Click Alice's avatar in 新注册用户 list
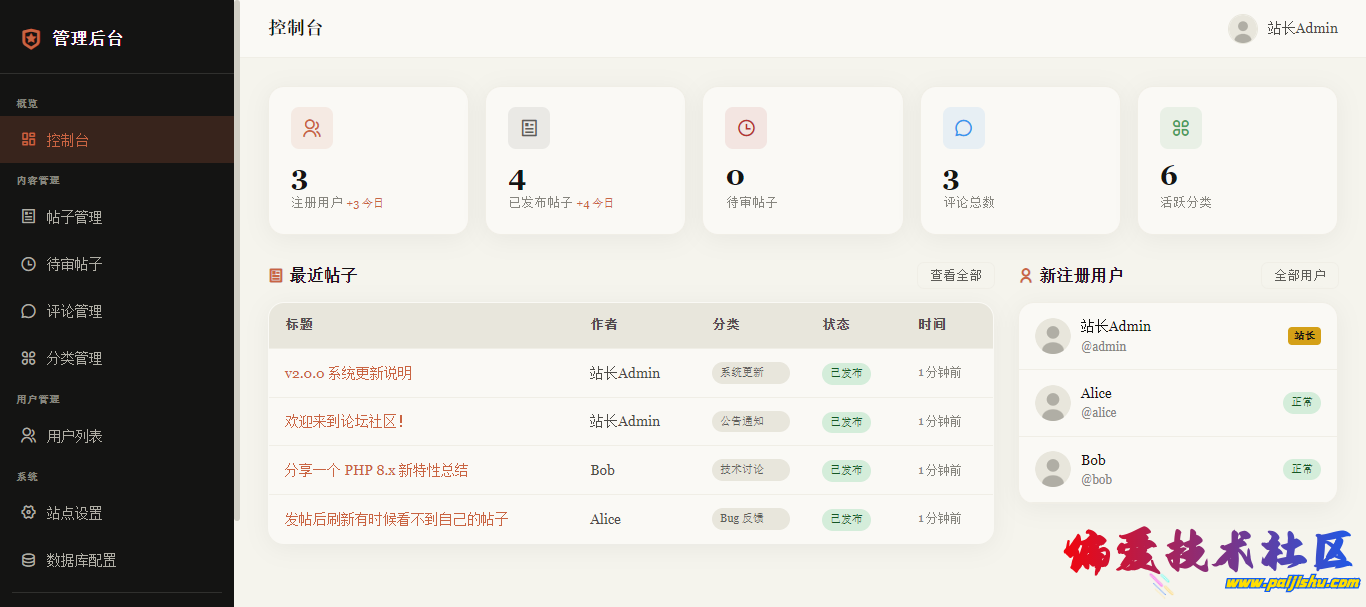This screenshot has width=1366, height=607. click(1052, 403)
